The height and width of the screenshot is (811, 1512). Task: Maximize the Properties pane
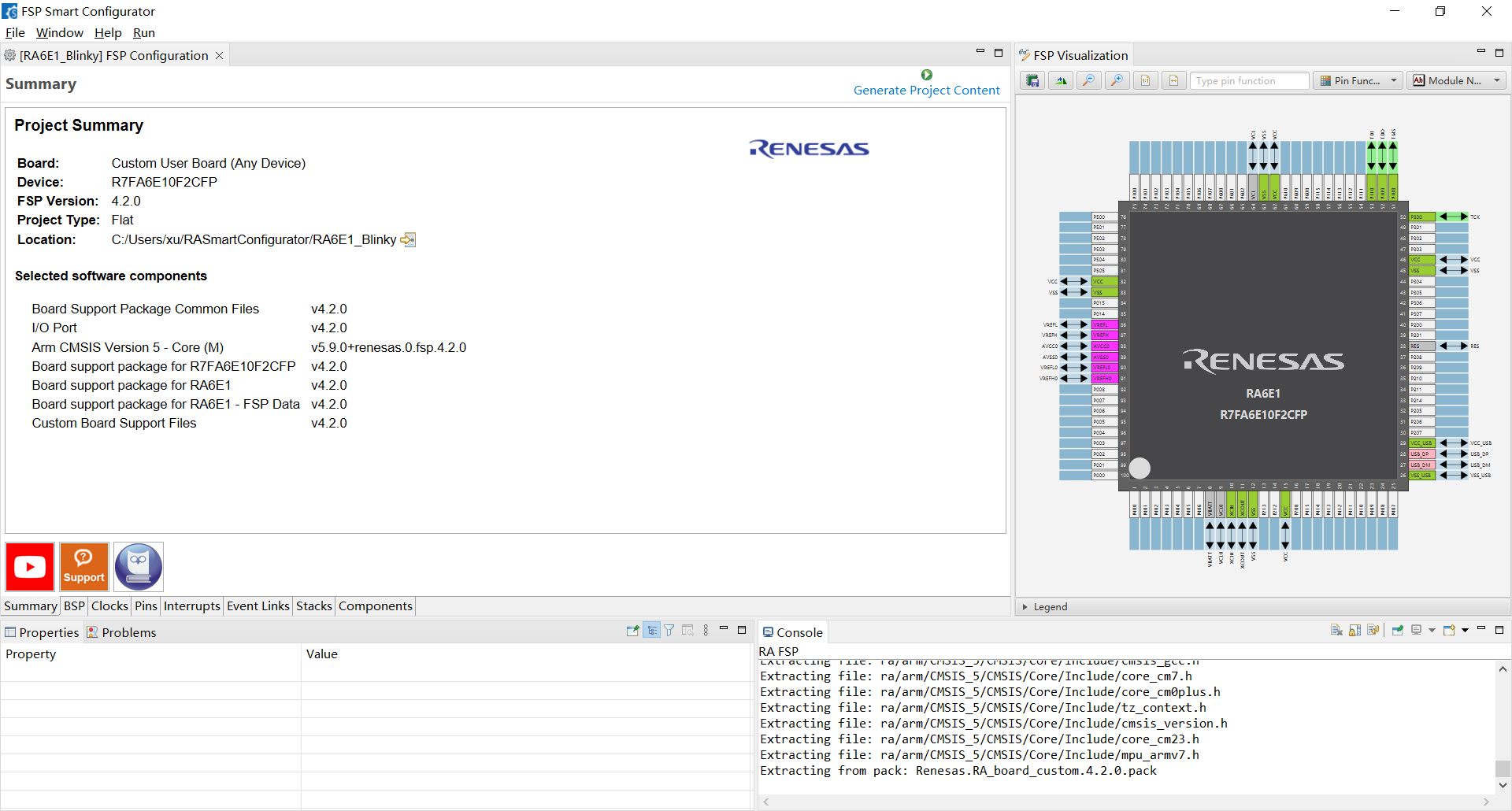point(741,629)
